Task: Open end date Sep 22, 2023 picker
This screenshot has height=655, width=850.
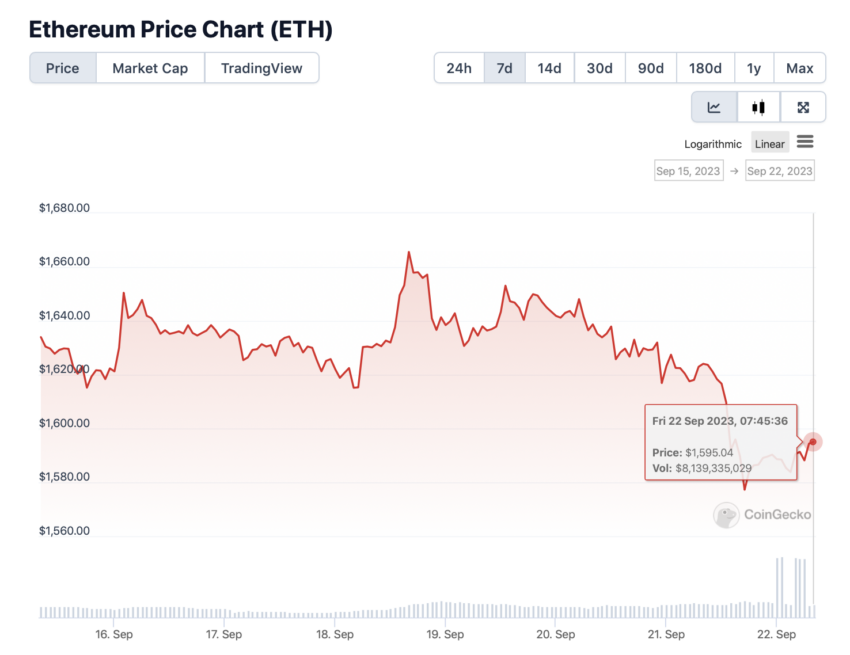Action: tap(780, 171)
